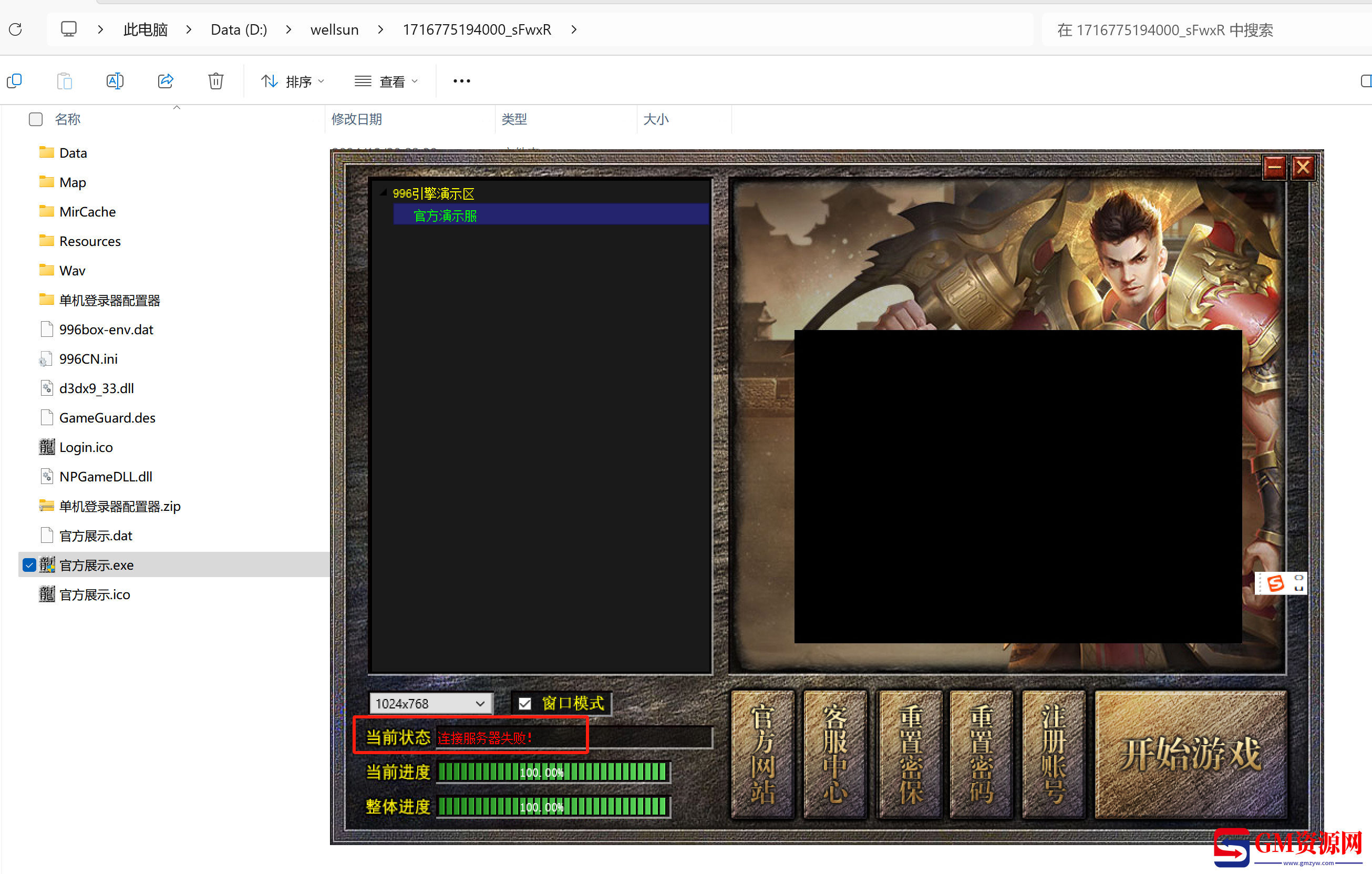
Task: Sort by 类型 column header
Action: [514, 119]
